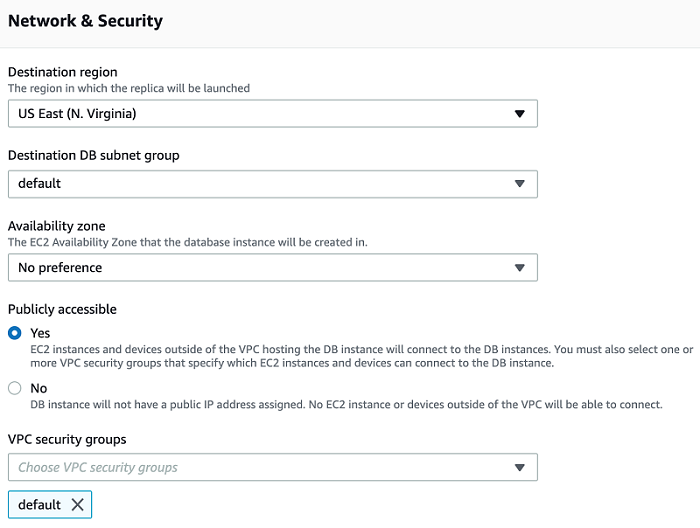Viewport: 700px width, 528px height.
Task: Click the Destination region dropdown arrow
Action: tap(519, 114)
